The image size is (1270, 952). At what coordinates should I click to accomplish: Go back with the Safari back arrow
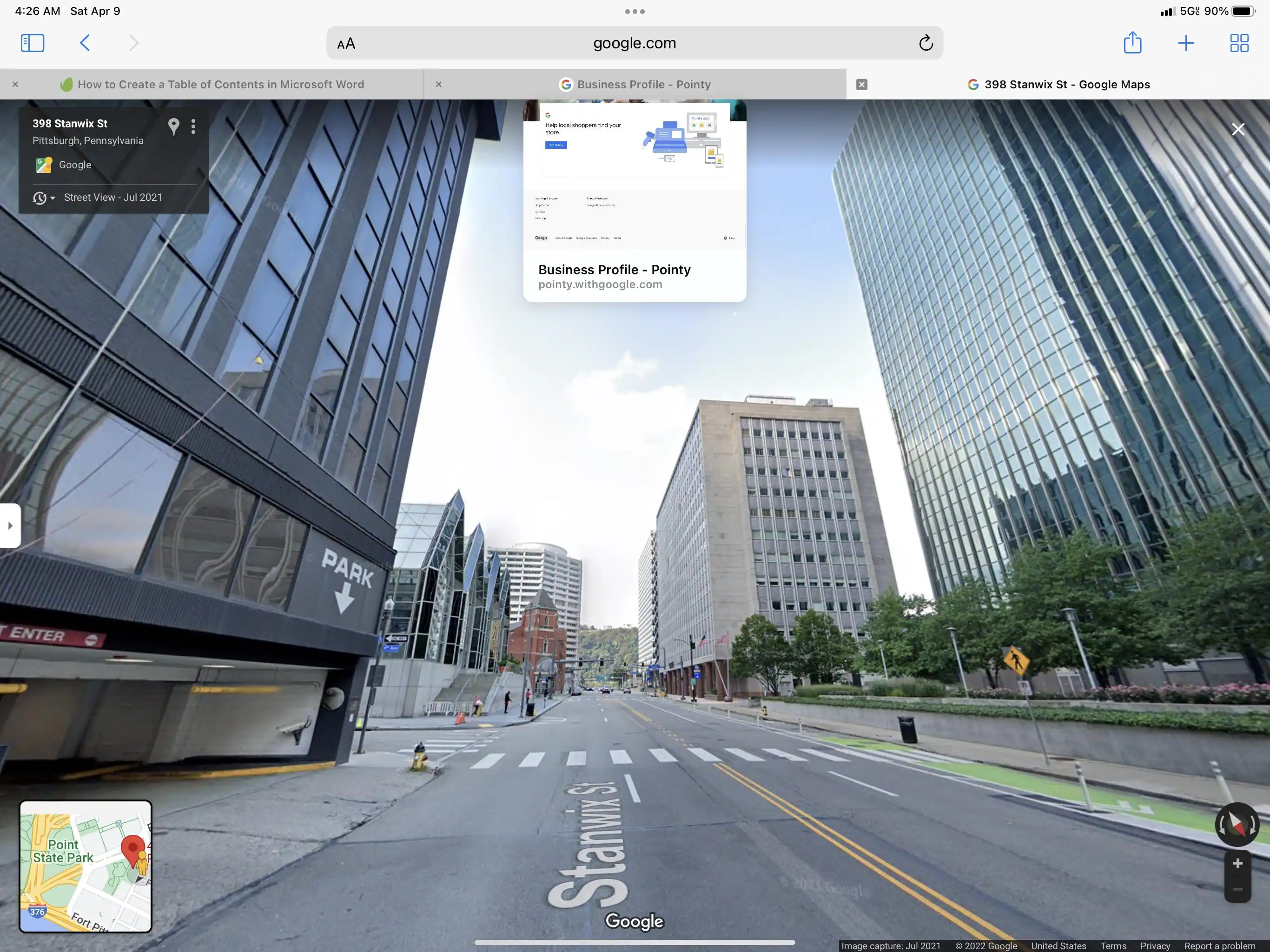coord(85,43)
